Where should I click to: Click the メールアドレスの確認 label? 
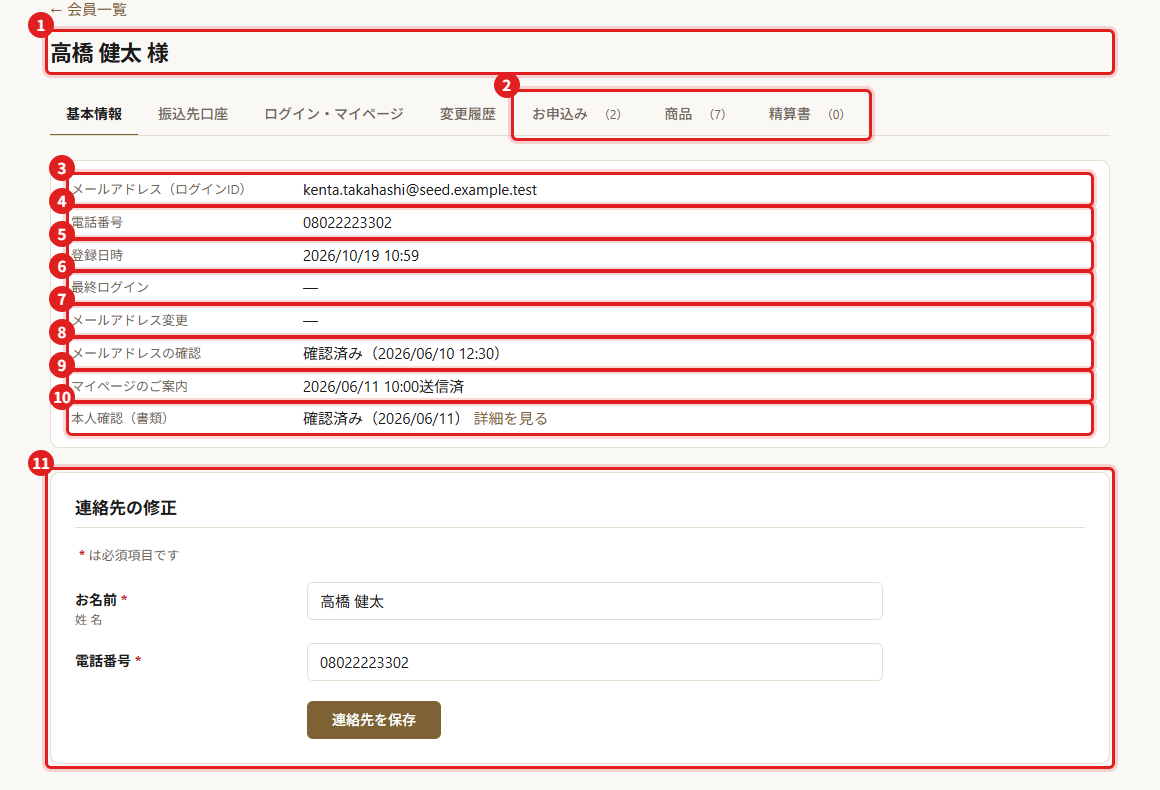point(136,353)
